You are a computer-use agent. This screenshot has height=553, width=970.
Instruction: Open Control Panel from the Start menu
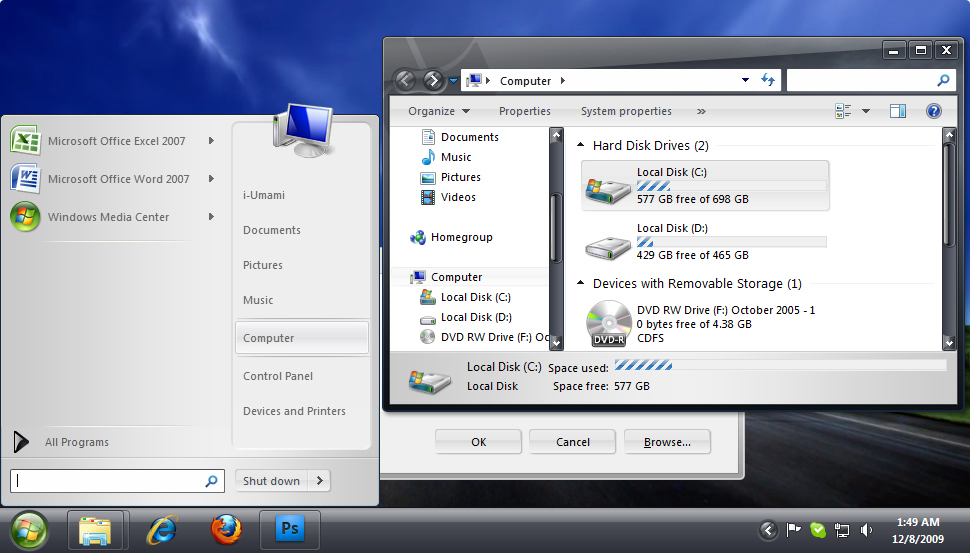(278, 376)
